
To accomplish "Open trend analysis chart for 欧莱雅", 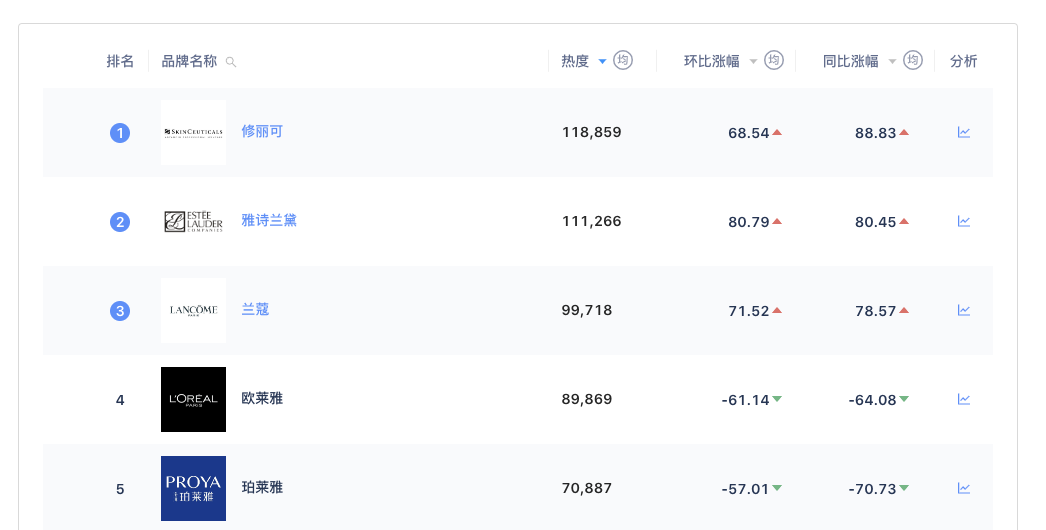I will [964, 399].
